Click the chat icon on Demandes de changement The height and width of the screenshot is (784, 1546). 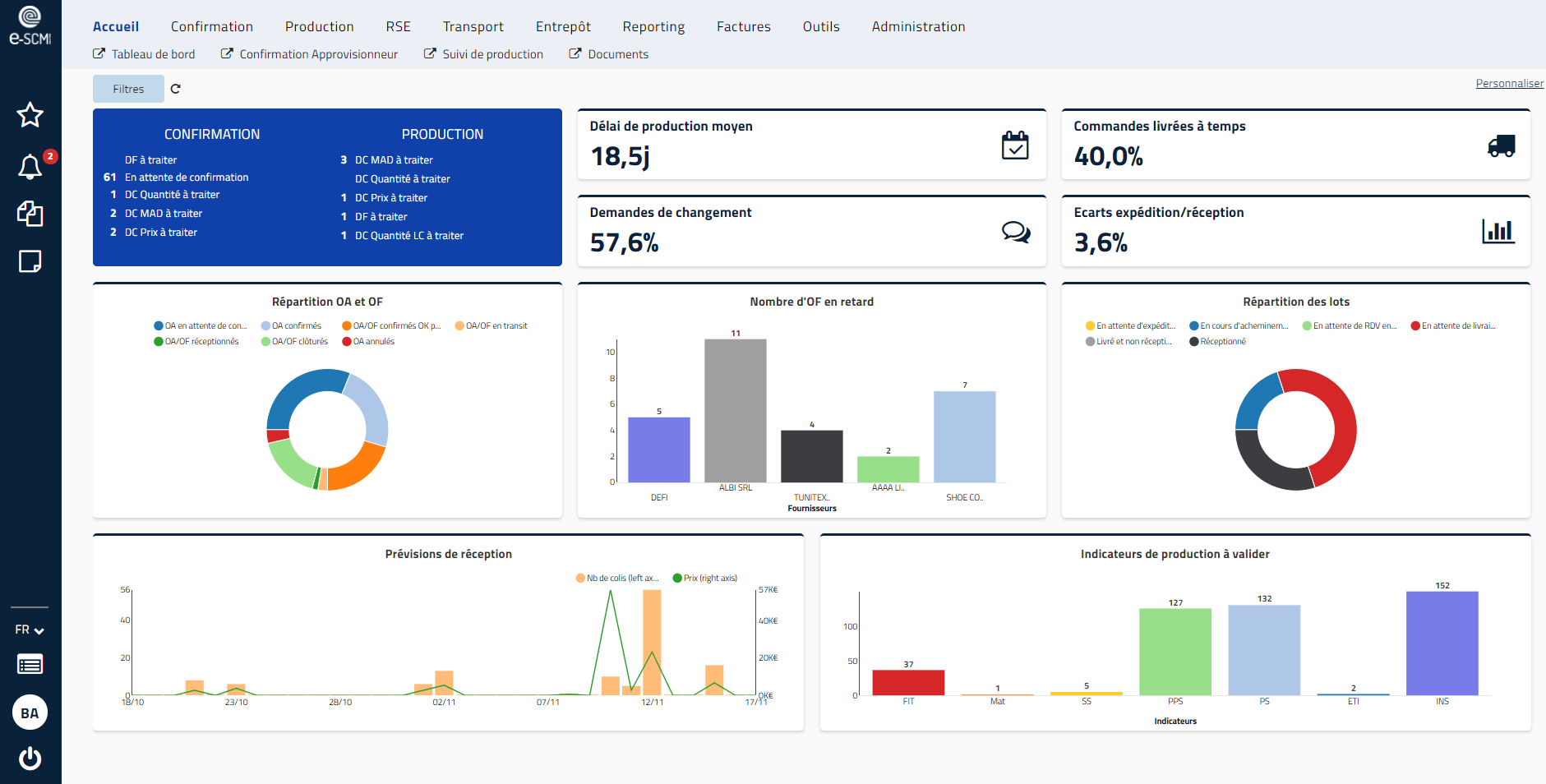1016,233
